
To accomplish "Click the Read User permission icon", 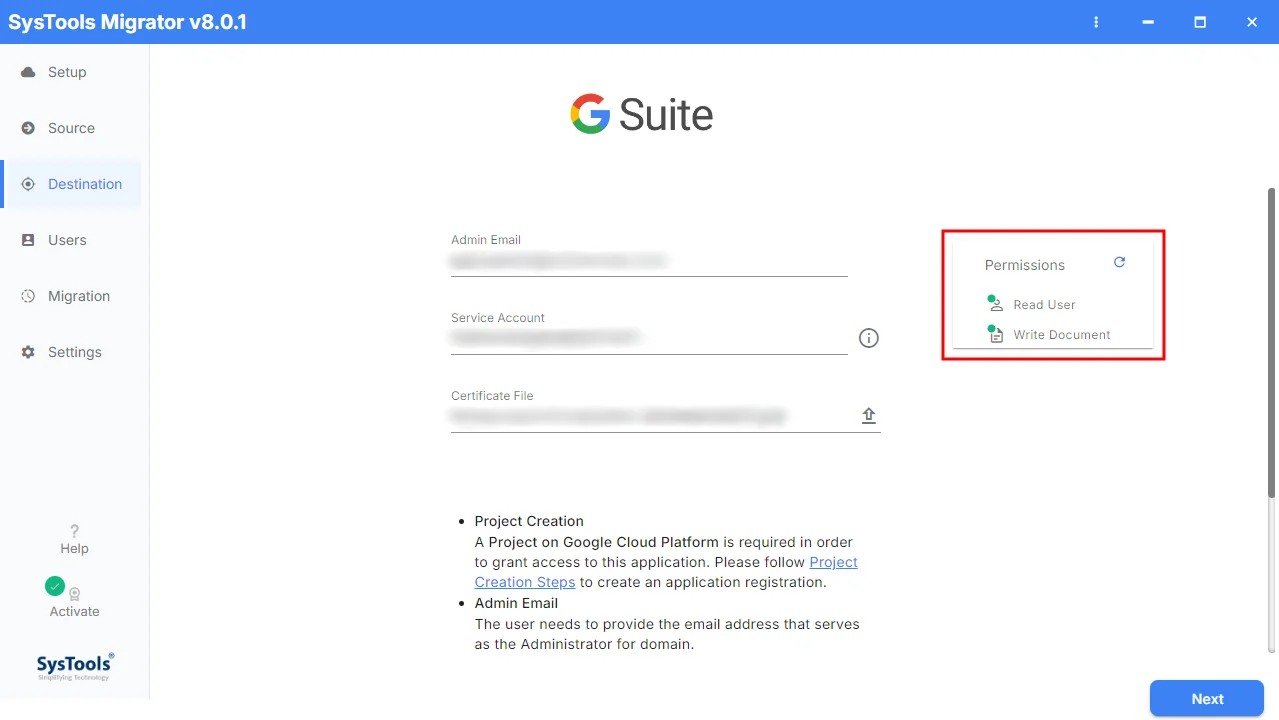I will 995,304.
